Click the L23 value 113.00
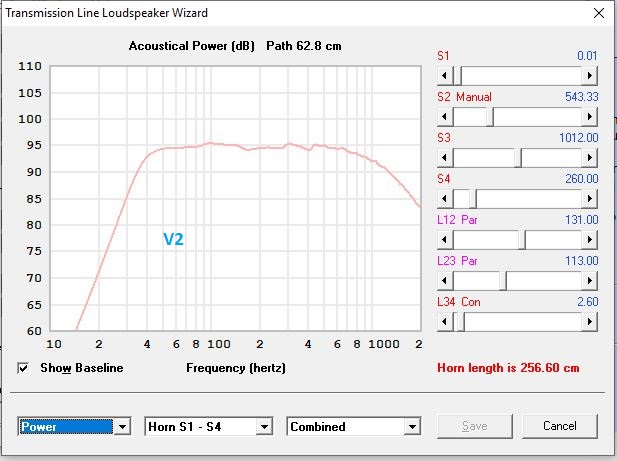 582,261
